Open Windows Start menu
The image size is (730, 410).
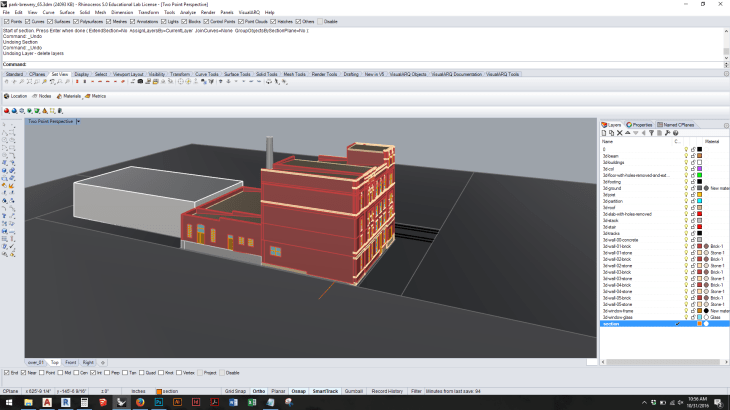pos(8,402)
